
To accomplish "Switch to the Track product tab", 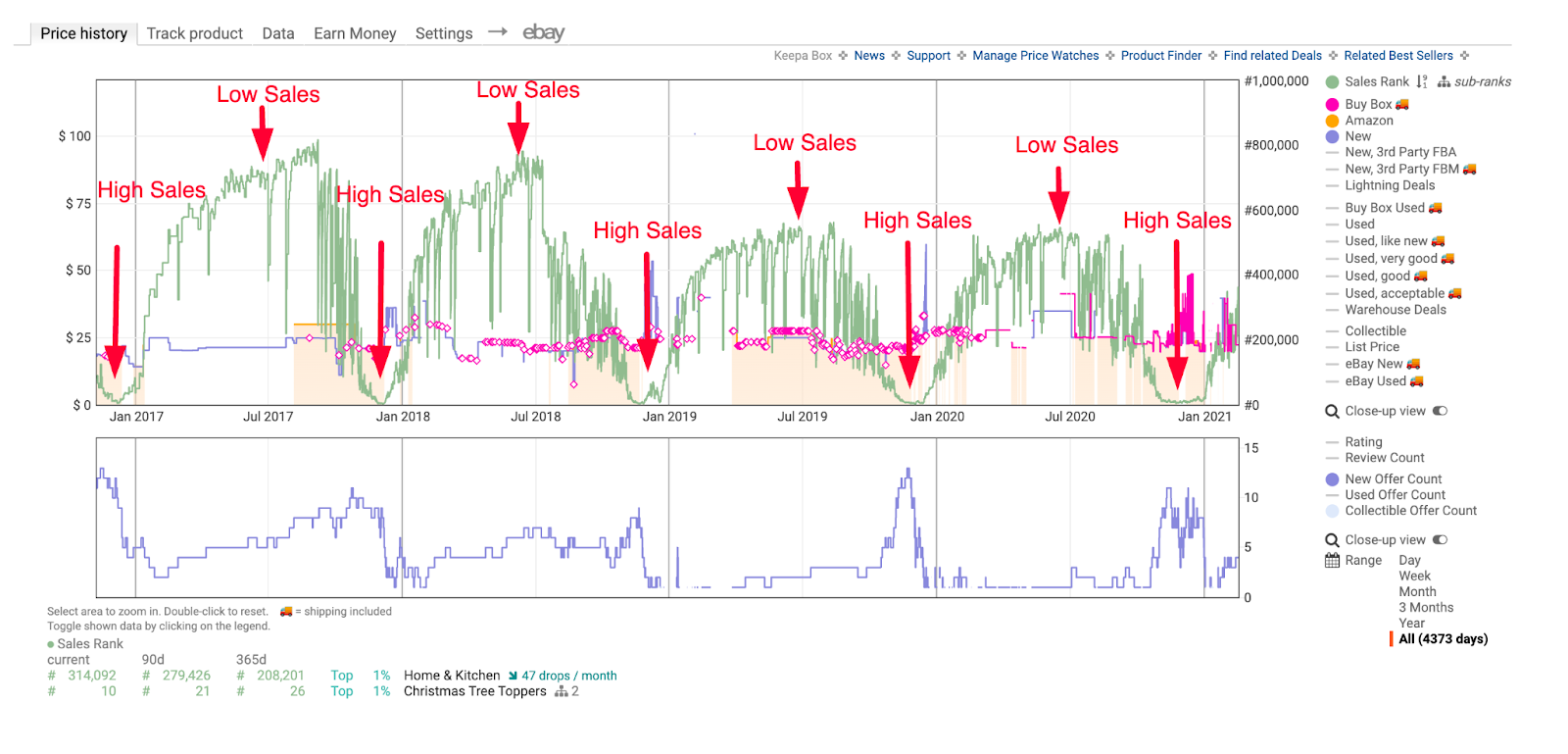I will pos(194,33).
